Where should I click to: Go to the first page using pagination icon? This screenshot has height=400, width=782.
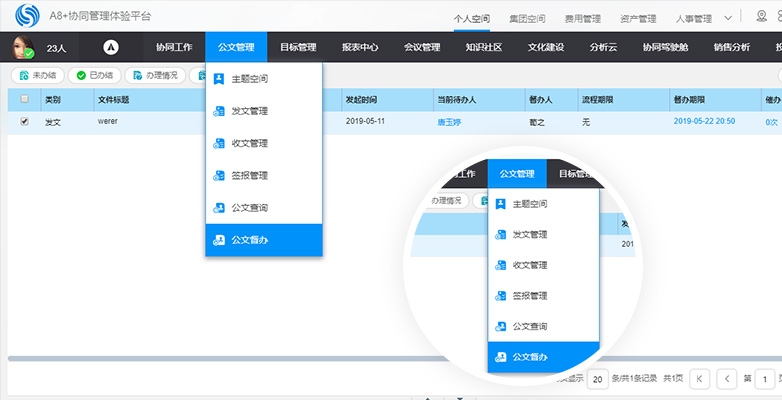point(700,379)
